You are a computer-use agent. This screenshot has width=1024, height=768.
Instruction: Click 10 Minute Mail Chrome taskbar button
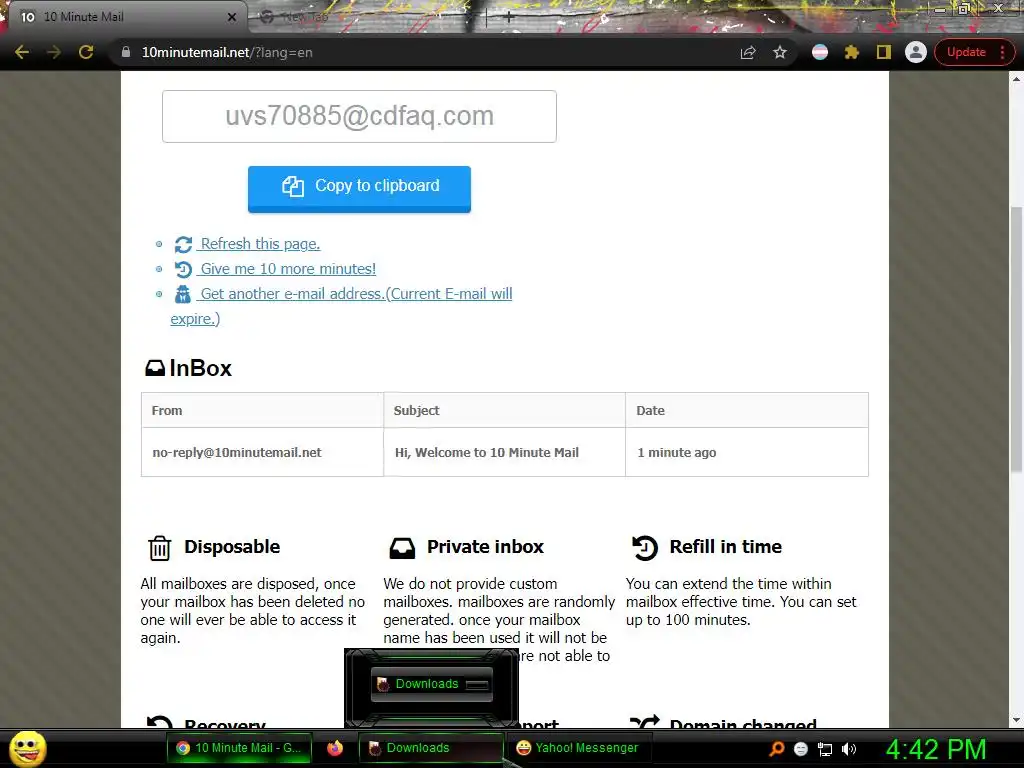pos(238,748)
